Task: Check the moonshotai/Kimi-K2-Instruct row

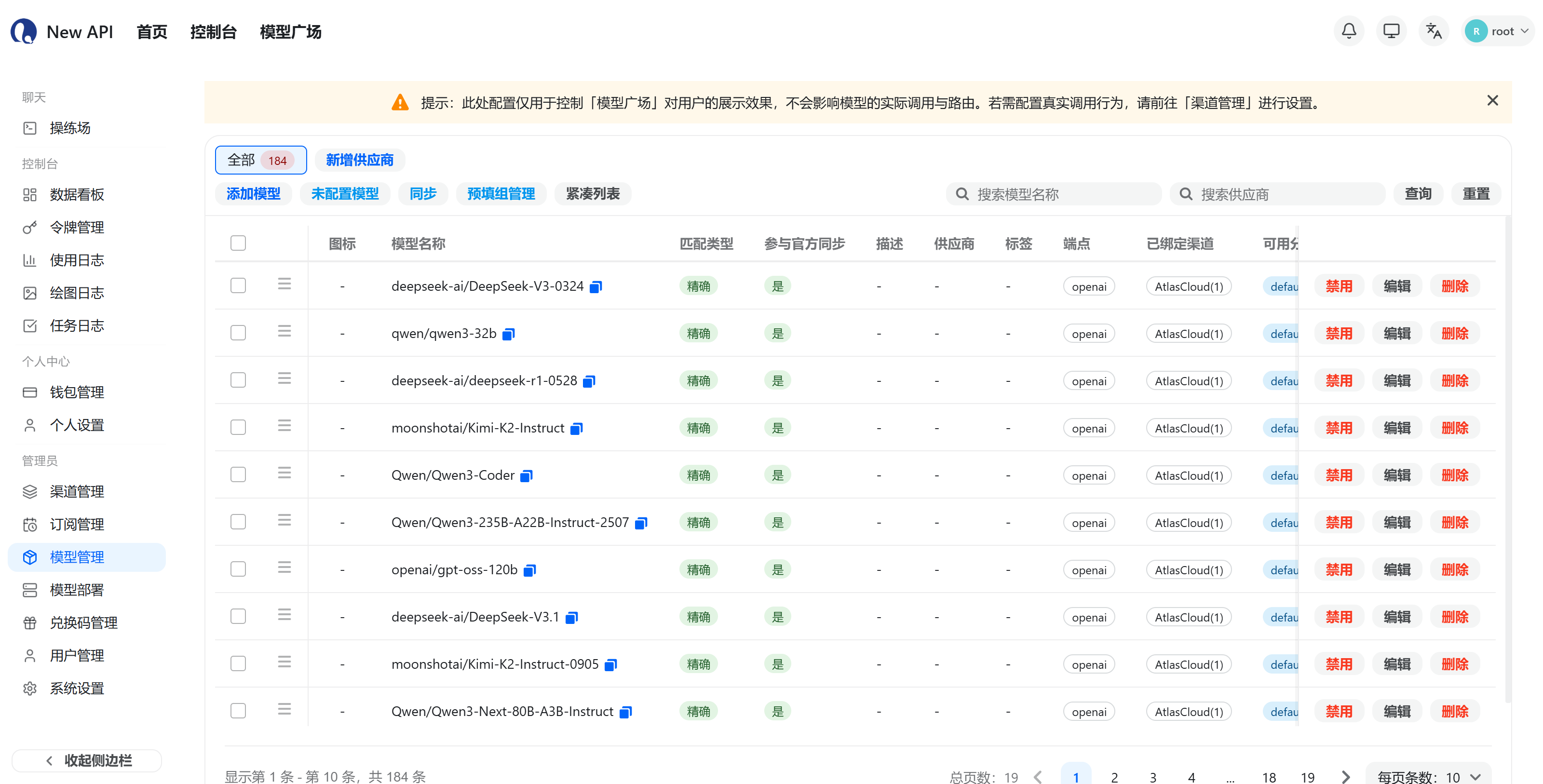Action: (x=238, y=428)
